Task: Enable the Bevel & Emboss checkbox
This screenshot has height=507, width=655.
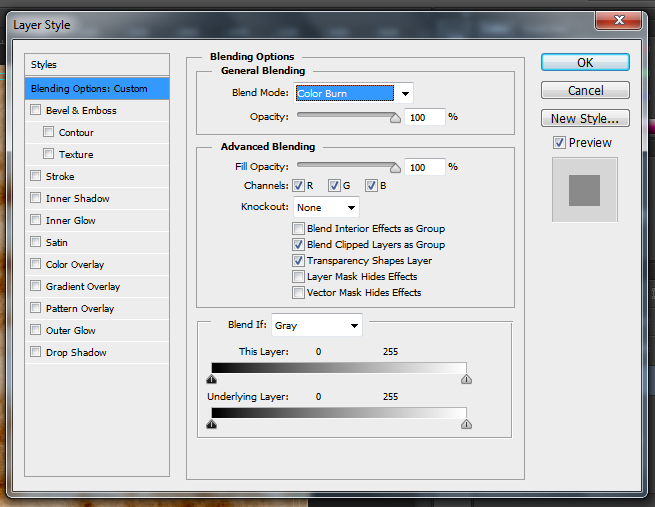Action: click(x=36, y=110)
